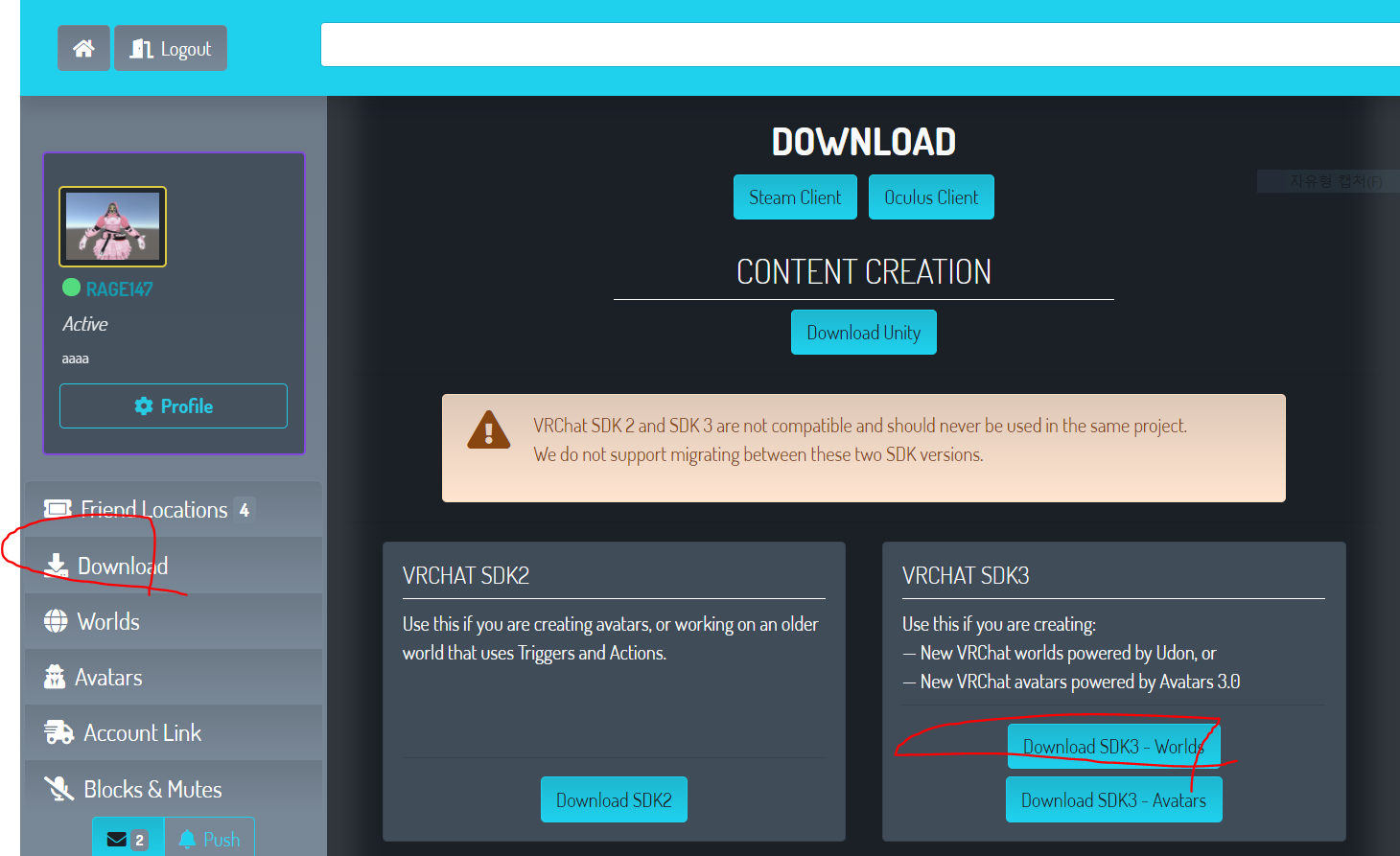Image resolution: width=1400 pixels, height=856 pixels.
Task: Click the Download Unity button
Action: tap(864, 333)
